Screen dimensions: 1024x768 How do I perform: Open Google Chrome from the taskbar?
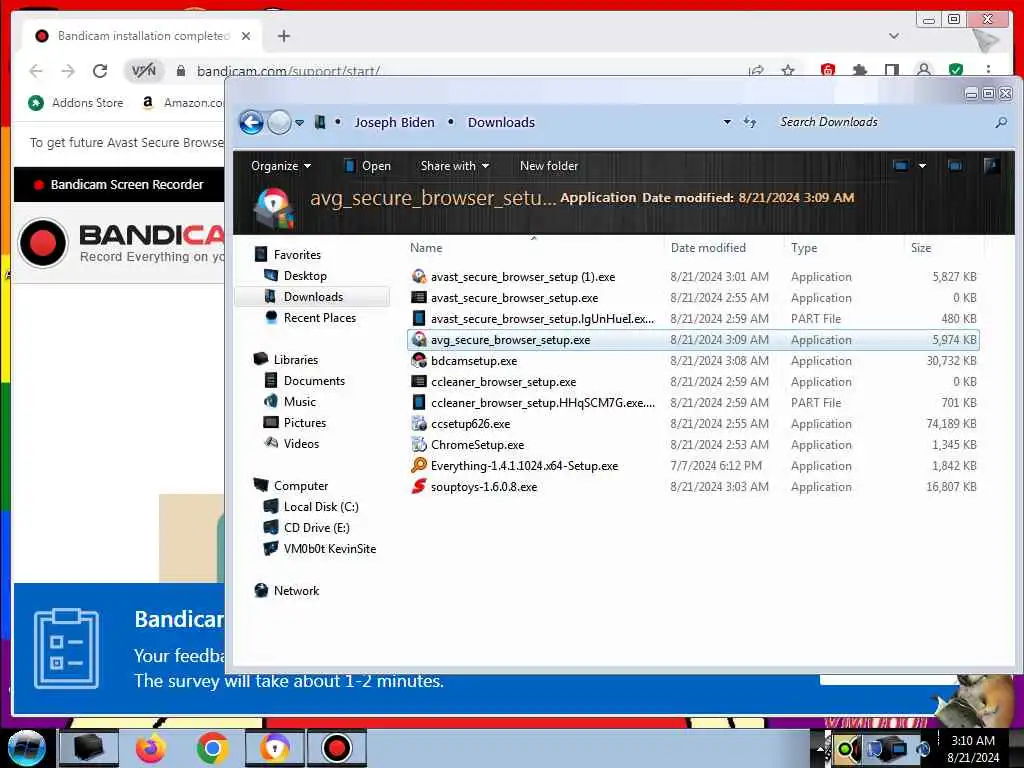212,748
